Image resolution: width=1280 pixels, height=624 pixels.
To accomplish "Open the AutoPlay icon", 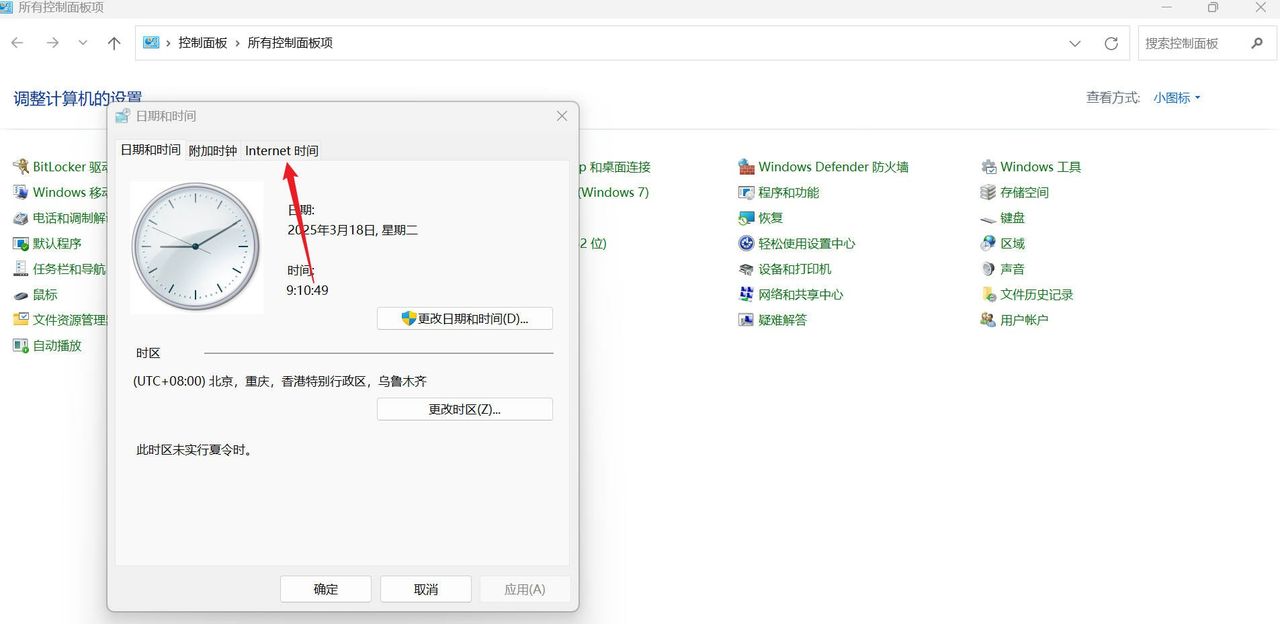I will [x=20, y=346].
